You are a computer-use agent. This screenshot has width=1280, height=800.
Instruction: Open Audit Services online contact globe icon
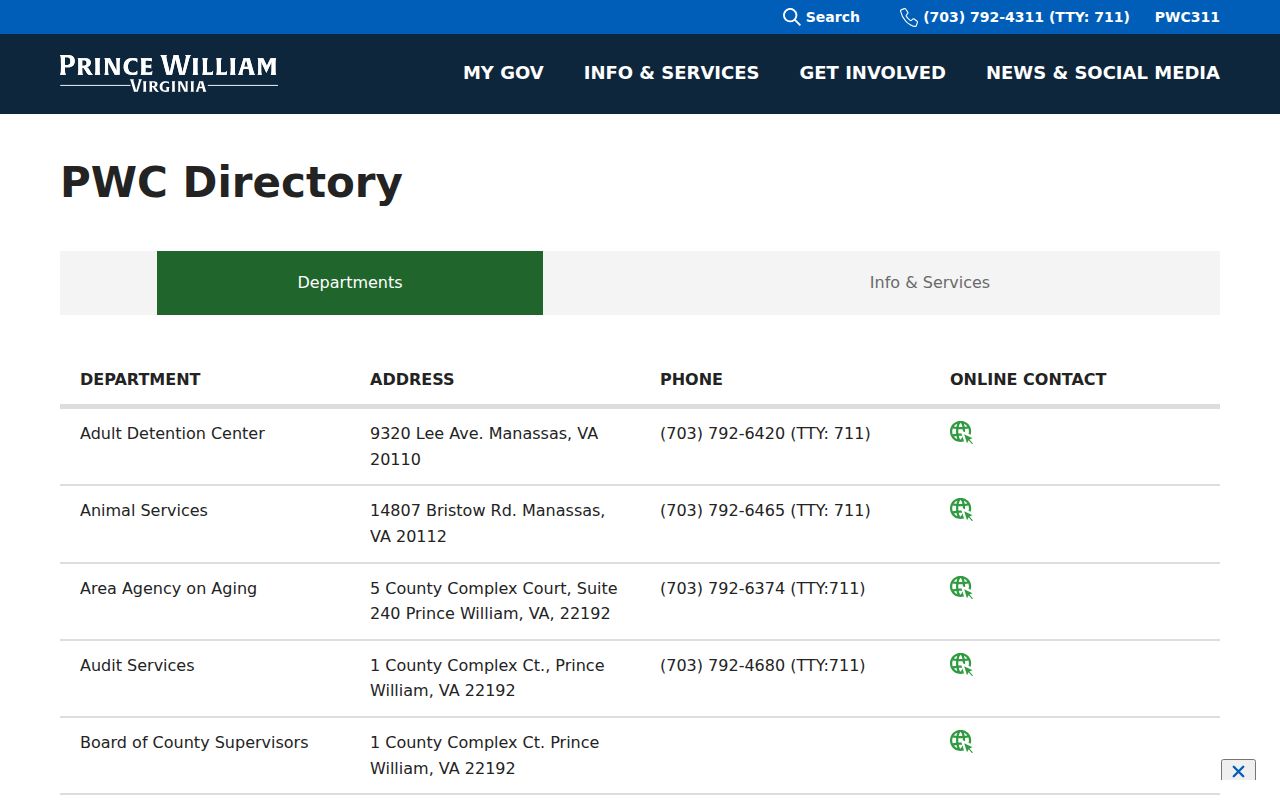pyautogui.click(x=961, y=664)
